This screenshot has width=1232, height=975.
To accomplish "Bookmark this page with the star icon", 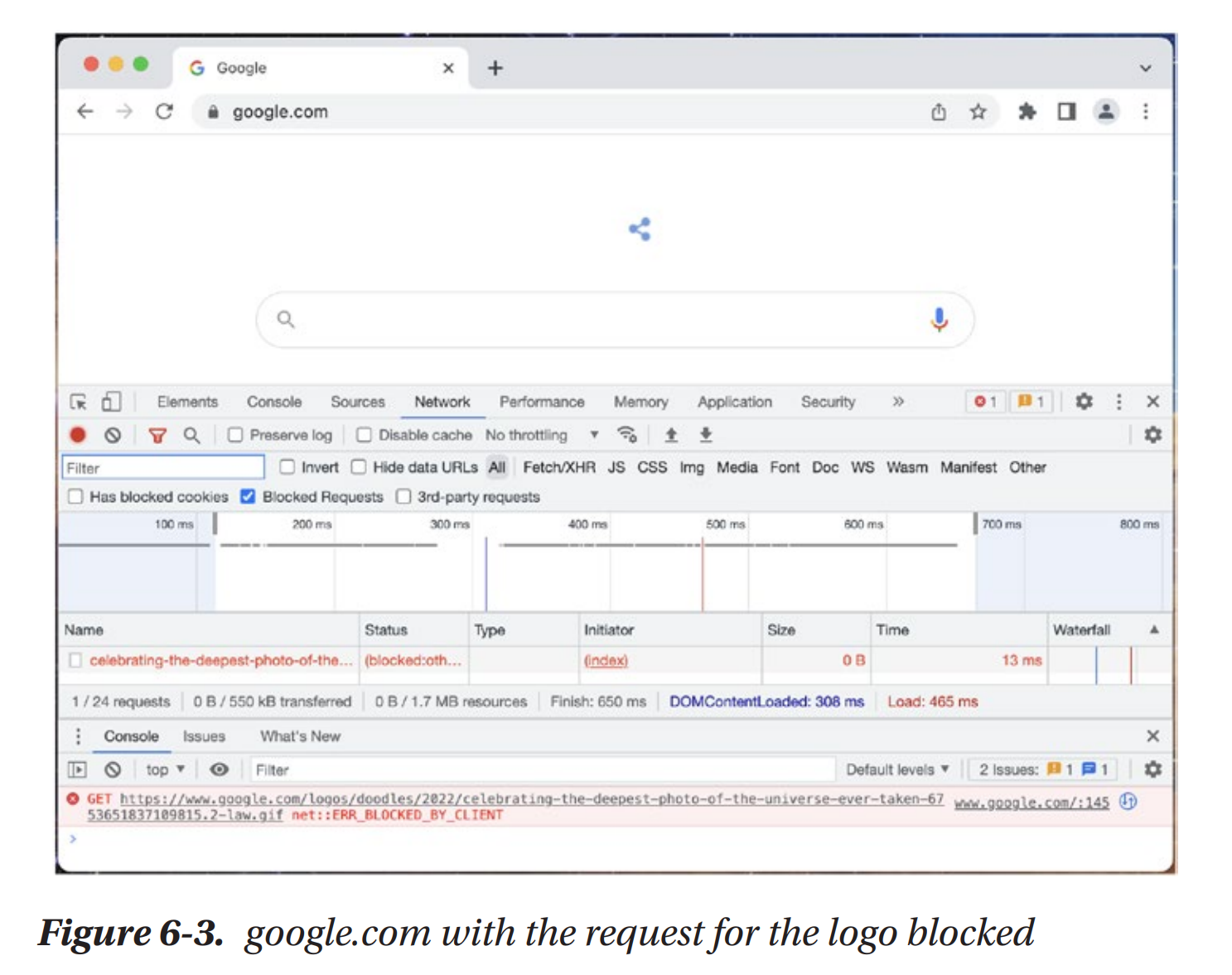I will [x=978, y=112].
